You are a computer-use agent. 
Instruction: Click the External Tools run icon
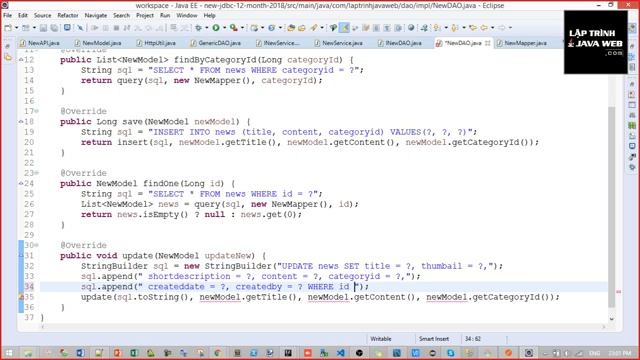click(234, 28)
